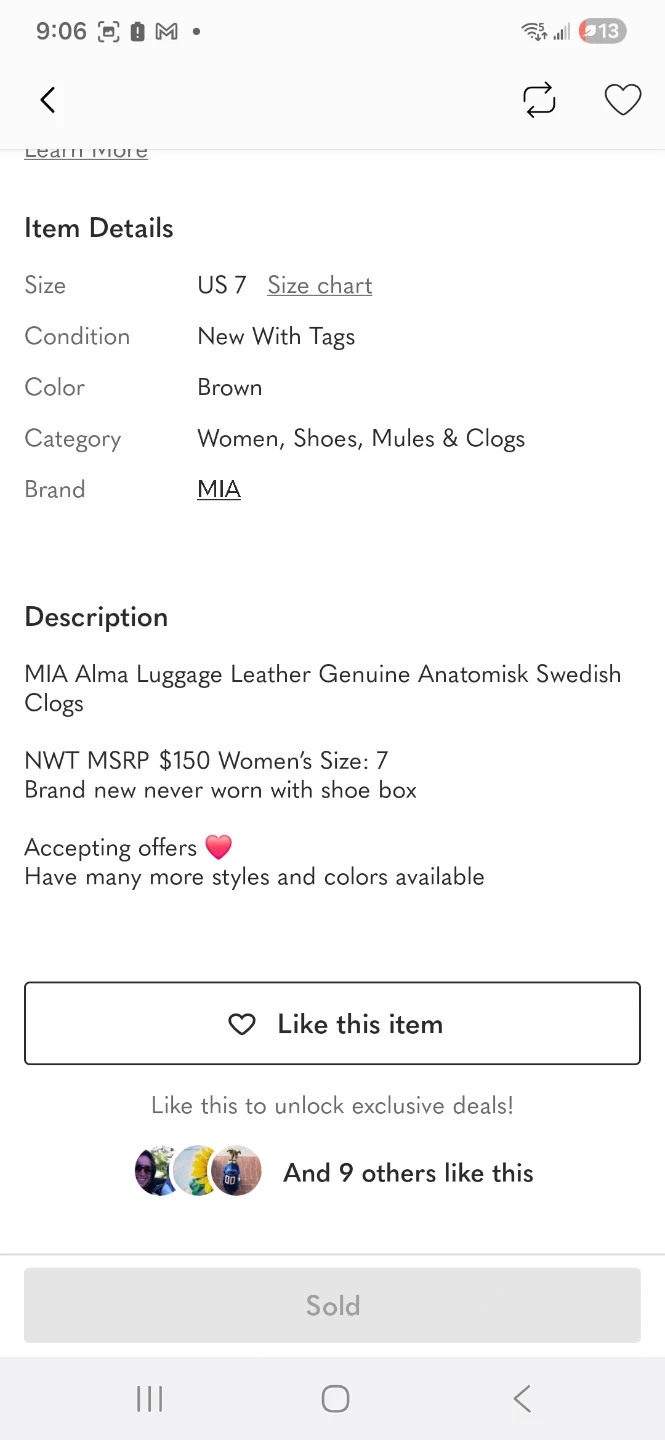Open Android recent apps button
The image size is (665, 1440).
click(x=149, y=1398)
